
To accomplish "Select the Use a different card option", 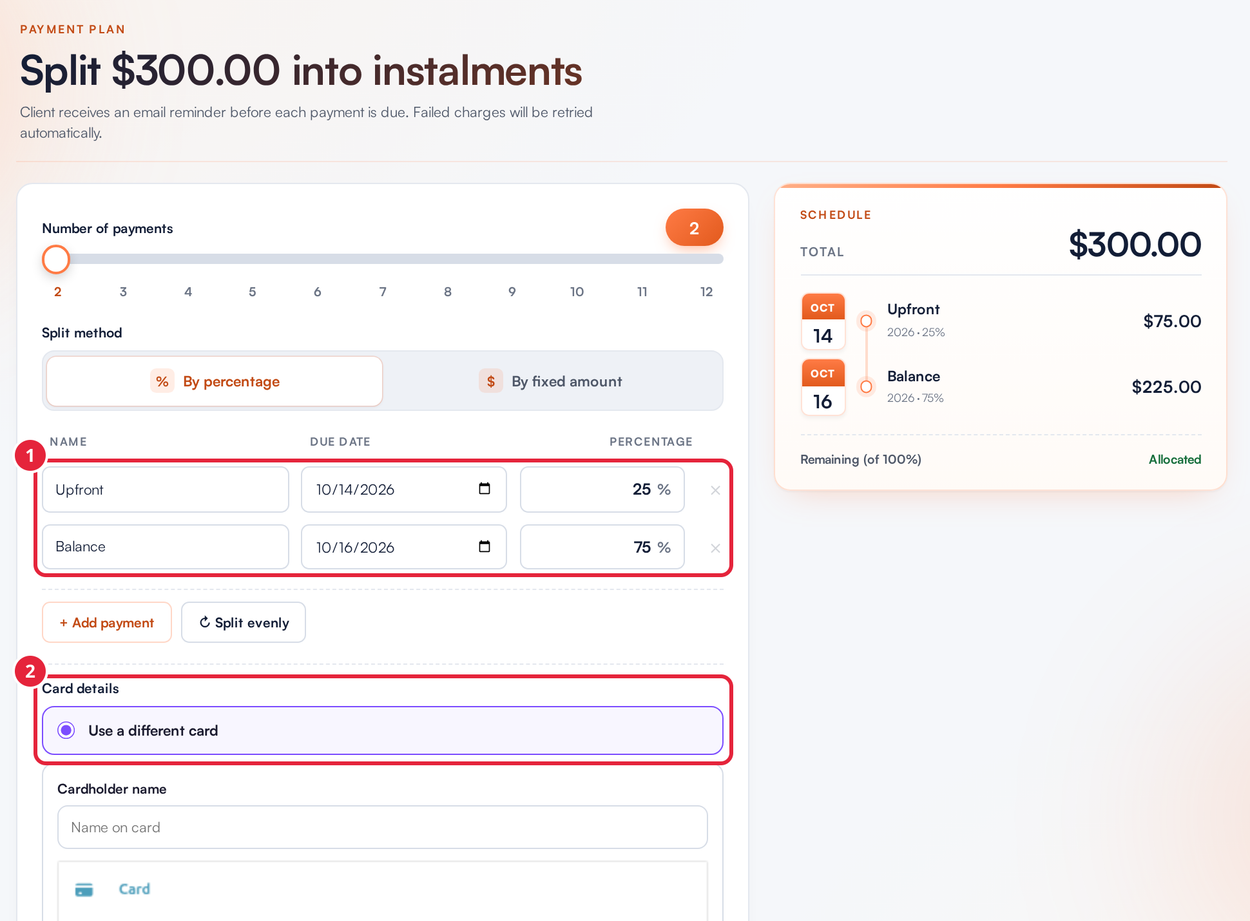I will click(382, 730).
